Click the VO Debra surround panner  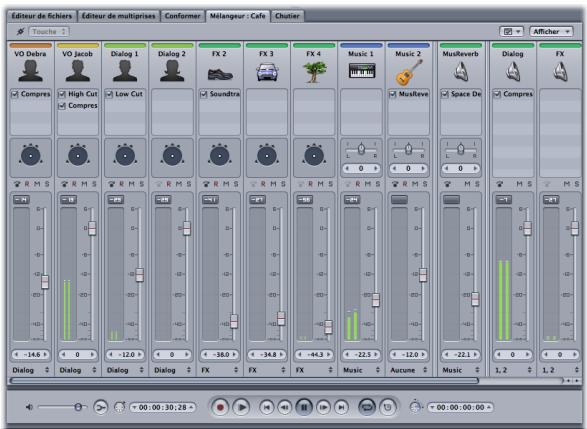(x=30, y=156)
